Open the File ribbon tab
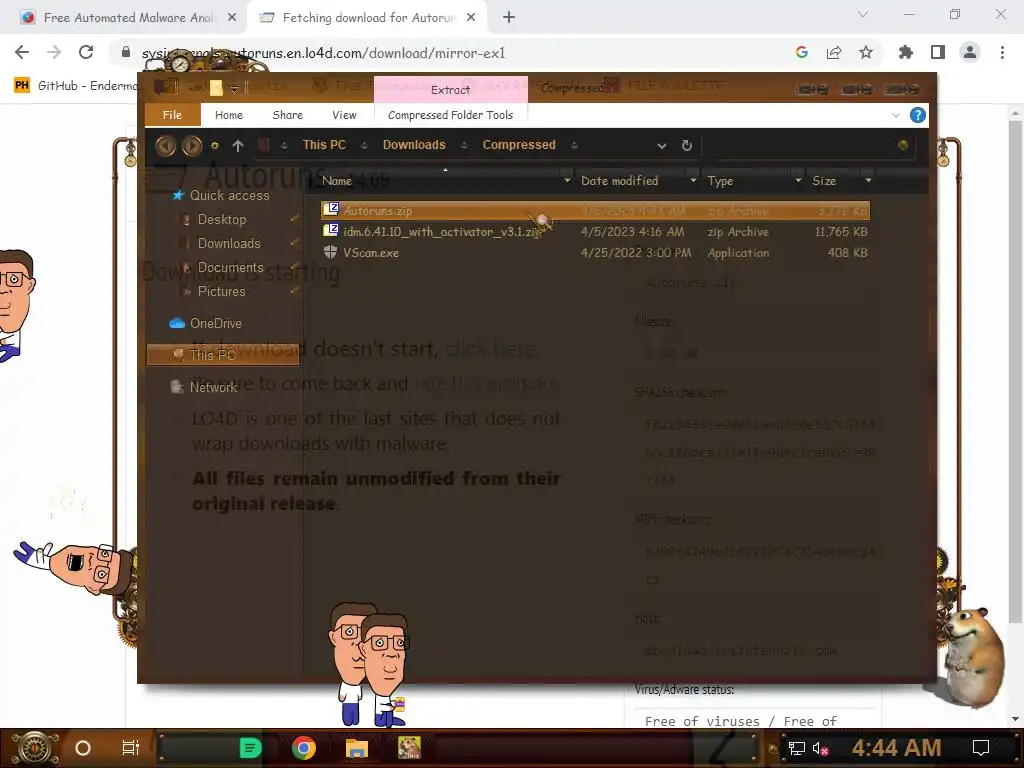The image size is (1024, 768). pyautogui.click(x=172, y=115)
